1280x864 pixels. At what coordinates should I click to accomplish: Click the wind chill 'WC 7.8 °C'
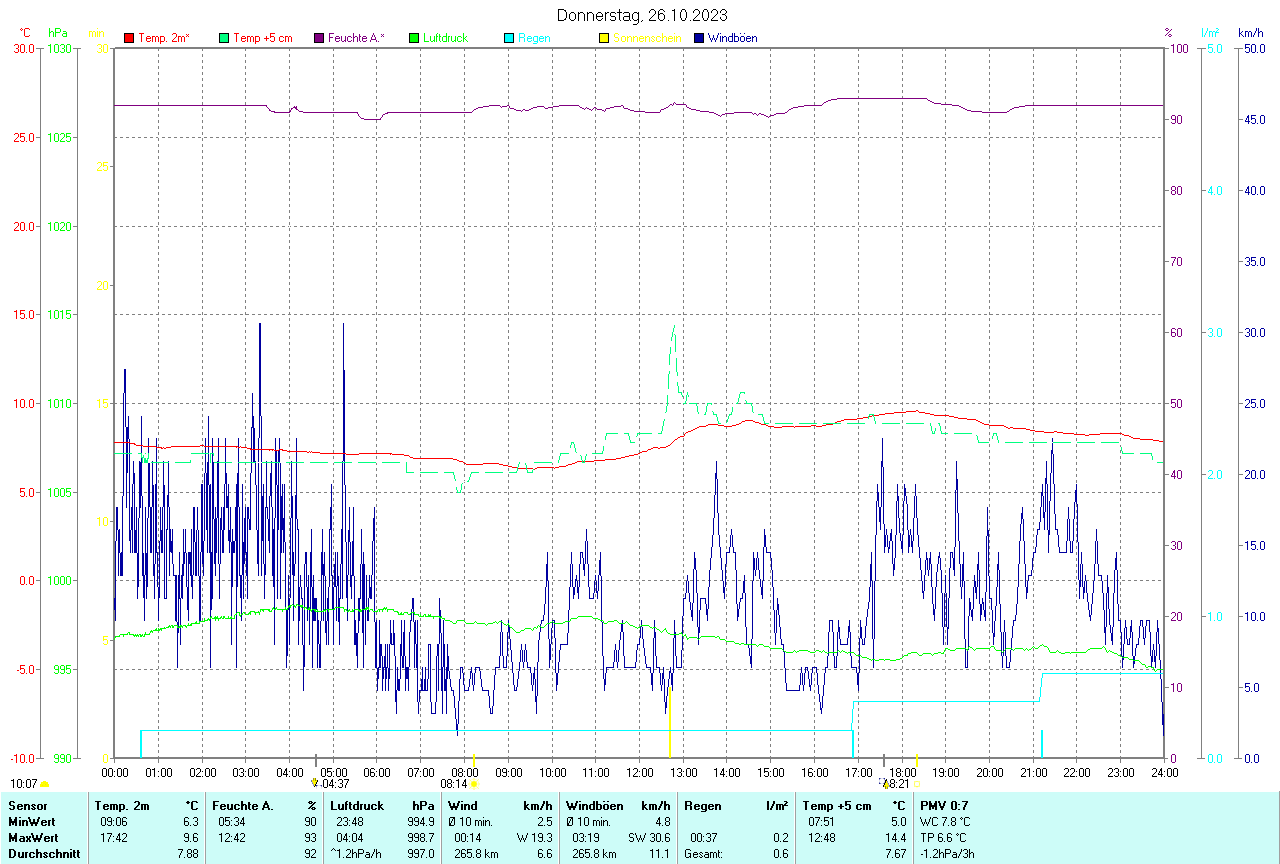click(x=945, y=821)
